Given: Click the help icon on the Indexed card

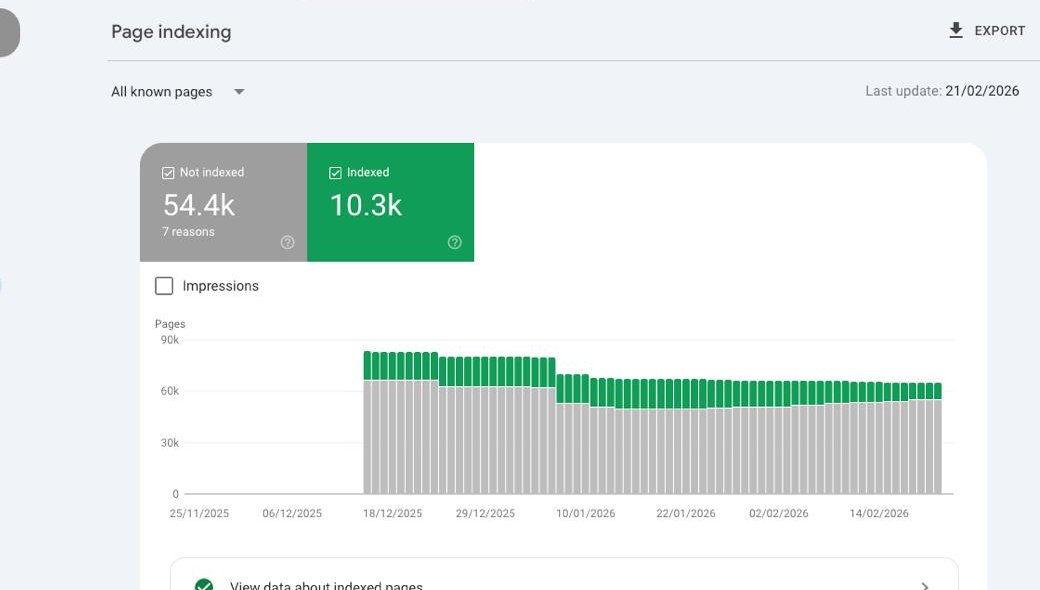Looking at the screenshot, I should (x=454, y=242).
